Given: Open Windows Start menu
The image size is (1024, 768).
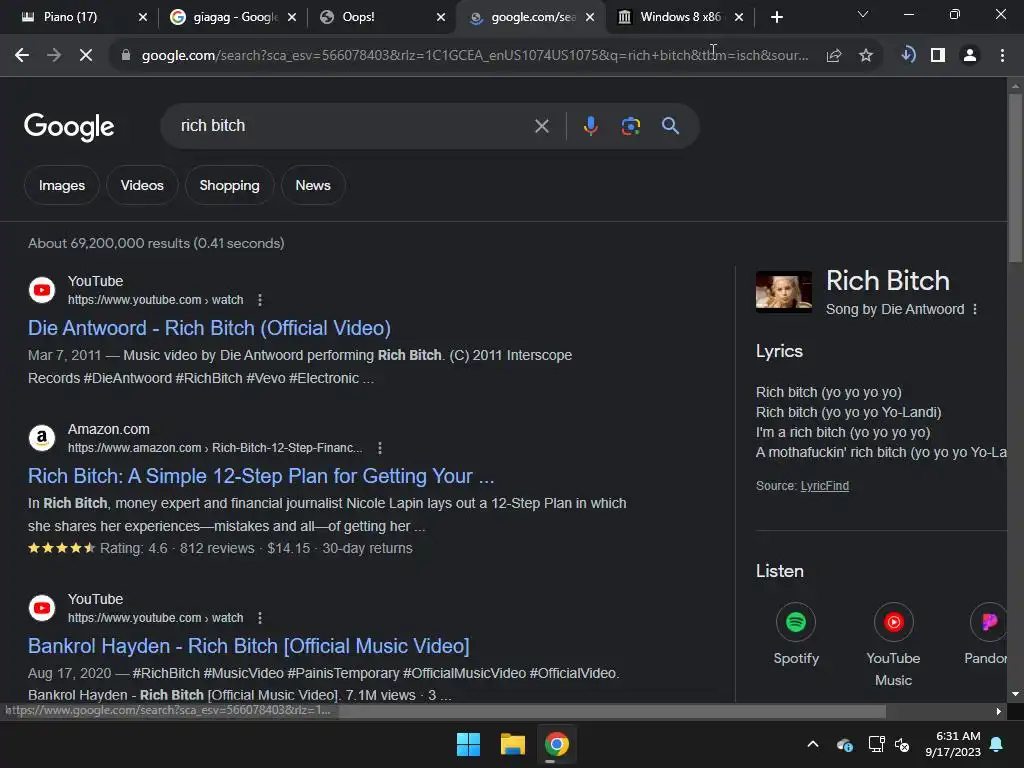Looking at the screenshot, I should (468, 744).
